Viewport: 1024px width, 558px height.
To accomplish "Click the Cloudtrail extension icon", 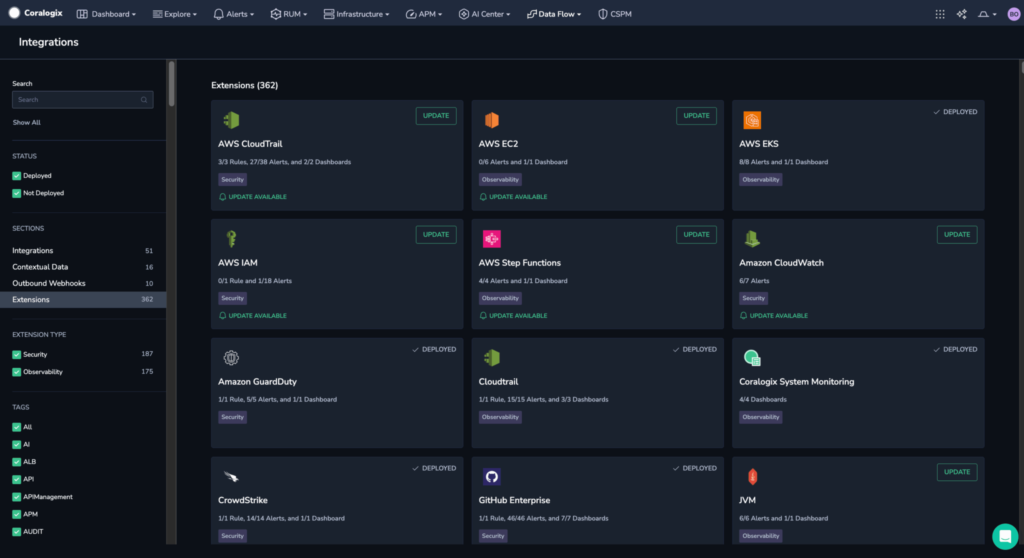I will click(492, 357).
